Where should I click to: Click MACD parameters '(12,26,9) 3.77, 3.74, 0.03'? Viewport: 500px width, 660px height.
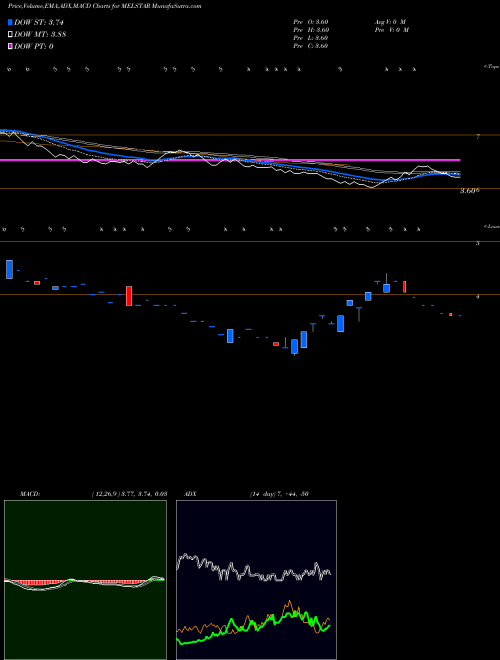pyautogui.click(x=129, y=494)
